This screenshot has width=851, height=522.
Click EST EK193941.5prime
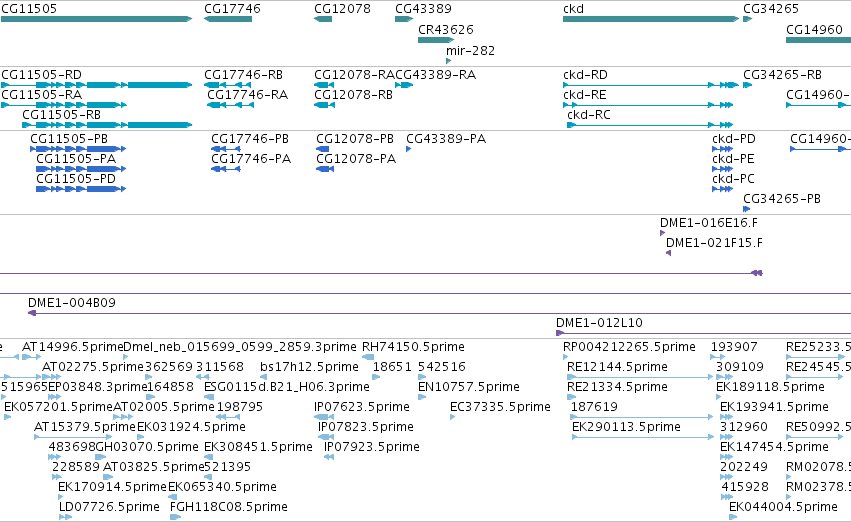pyautogui.click(x=727, y=417)
